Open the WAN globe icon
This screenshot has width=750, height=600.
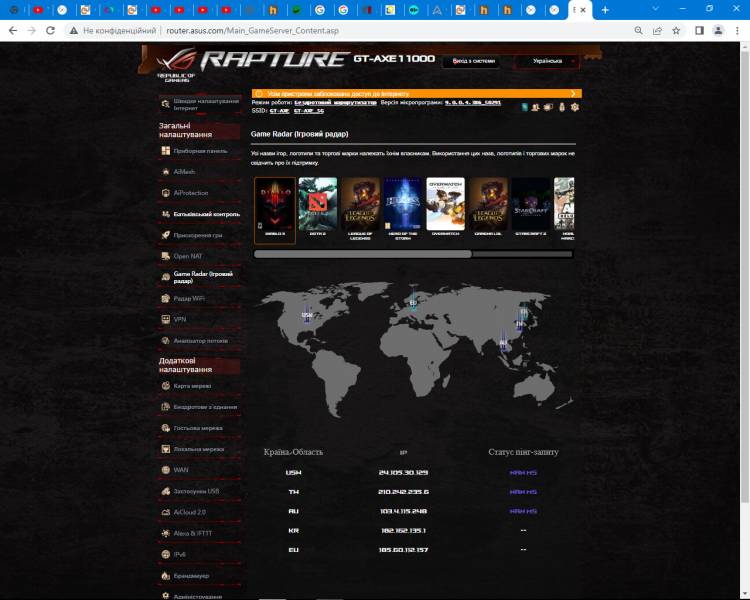(165, 470)
